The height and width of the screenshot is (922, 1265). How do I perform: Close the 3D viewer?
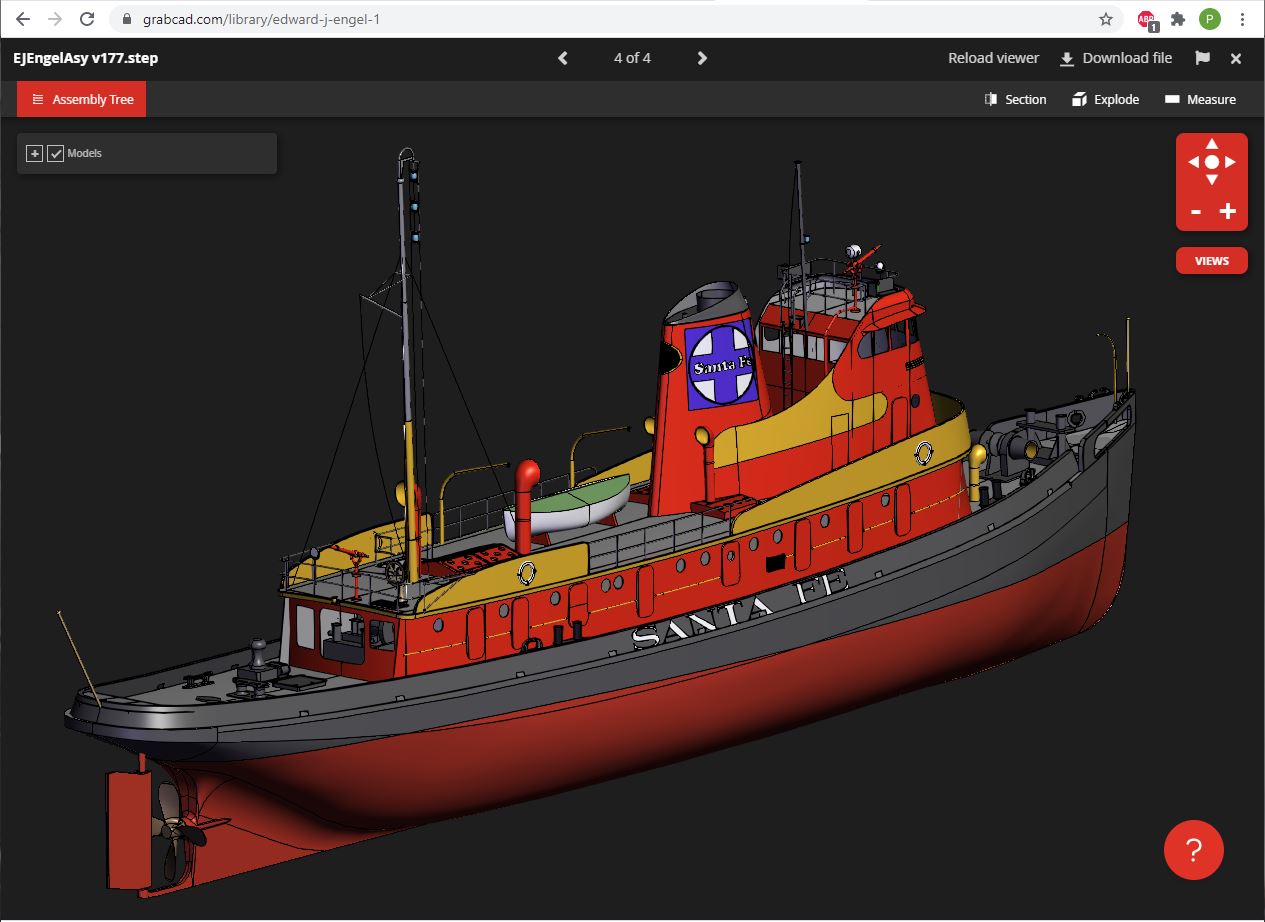click(x=1236, y=58)
